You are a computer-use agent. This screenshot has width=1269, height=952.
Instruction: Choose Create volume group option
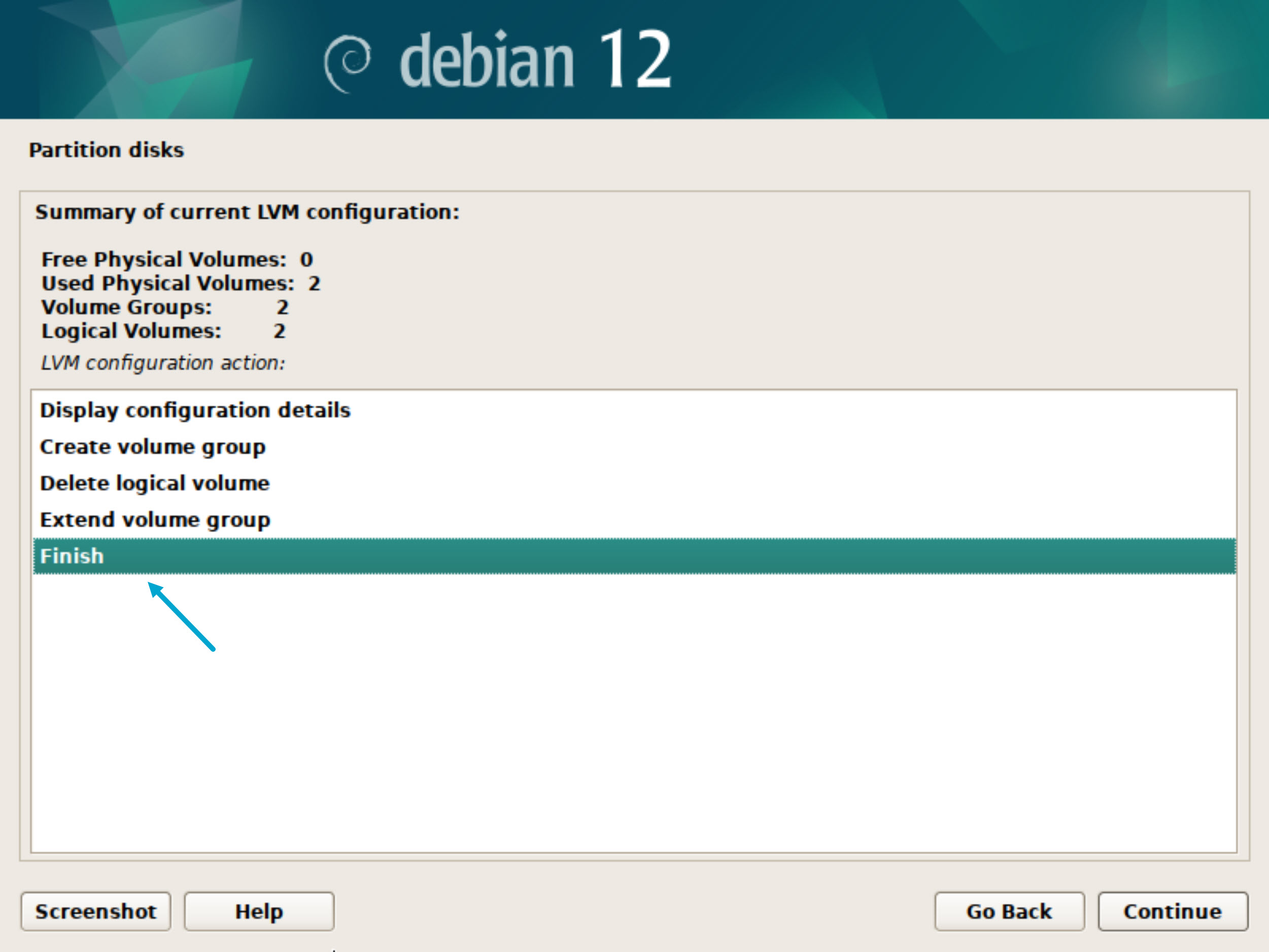153,447
